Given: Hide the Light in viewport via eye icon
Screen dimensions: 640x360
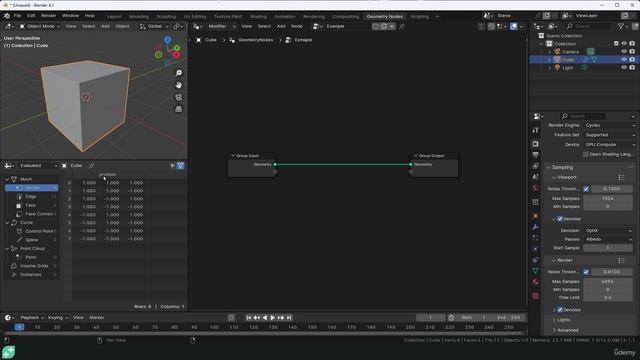Looking at the screenshot, I should 624,68.
